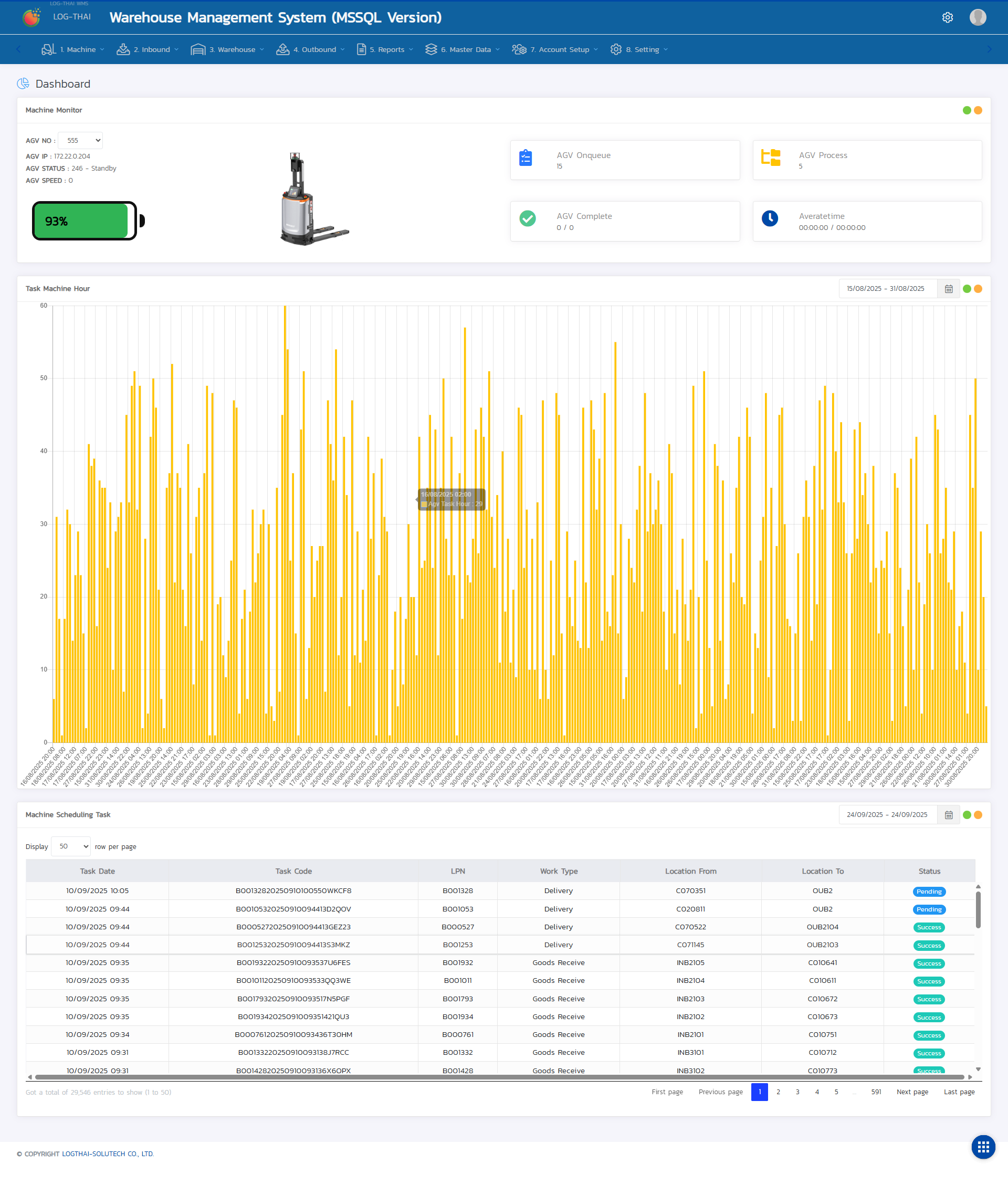Go to page 591 of results
The height and width of the screenshot is (1195, 1008).
coord(875,1092)
